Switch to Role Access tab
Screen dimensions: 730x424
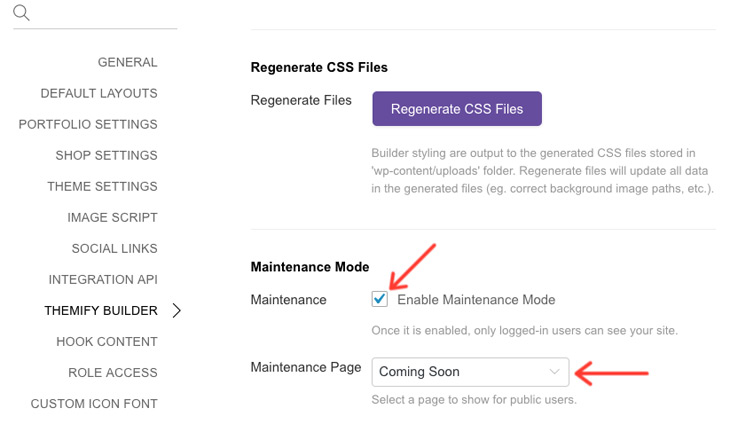(113, 373)
